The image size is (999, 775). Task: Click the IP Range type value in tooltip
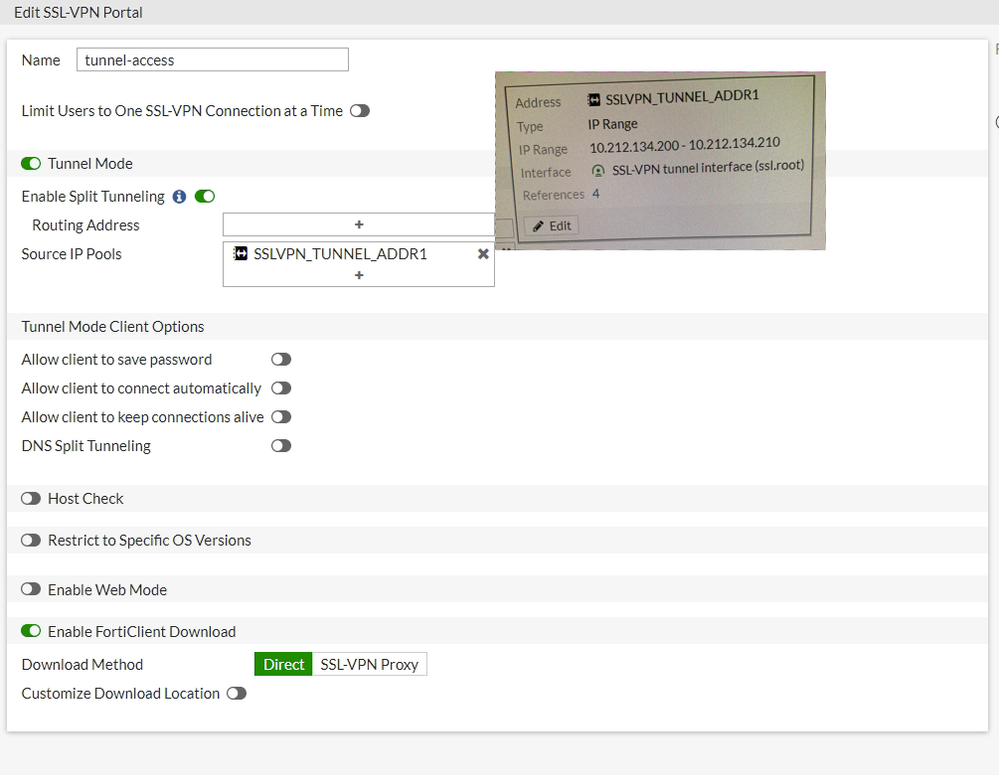point(612,124)
